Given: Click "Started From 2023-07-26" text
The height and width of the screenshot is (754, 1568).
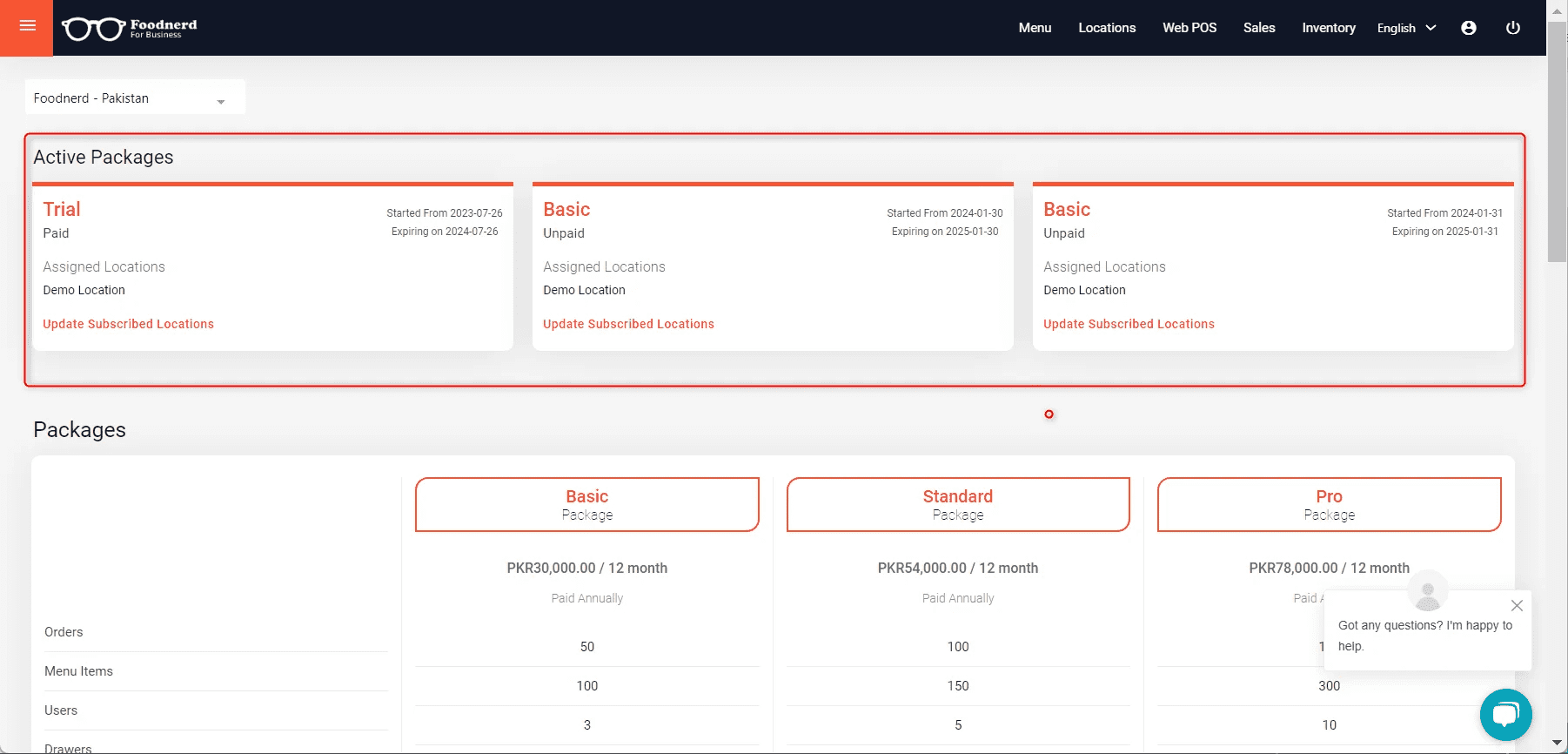Looking at the screenshot, I should (445, 213).
